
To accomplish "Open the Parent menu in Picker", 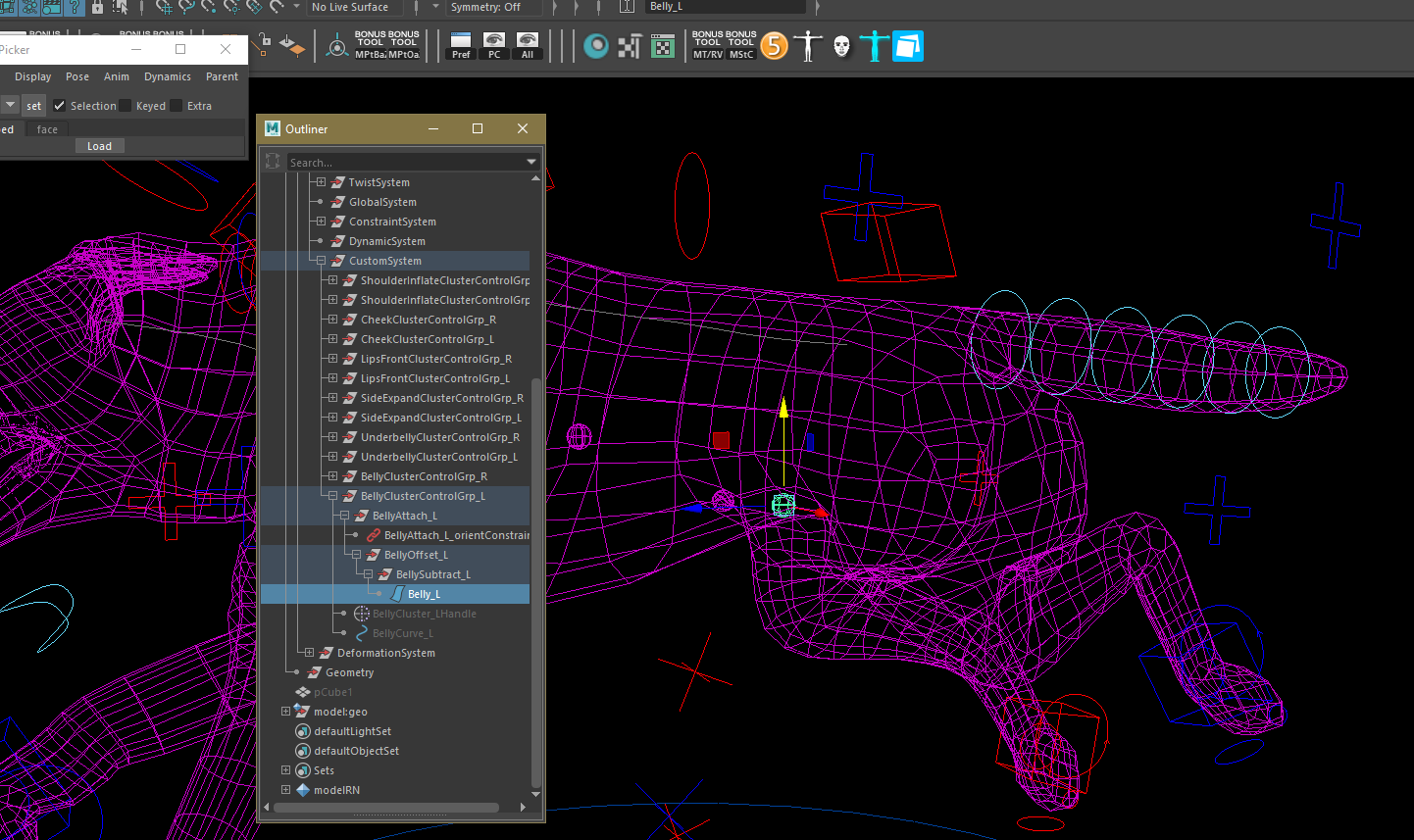I will point(222,76).
